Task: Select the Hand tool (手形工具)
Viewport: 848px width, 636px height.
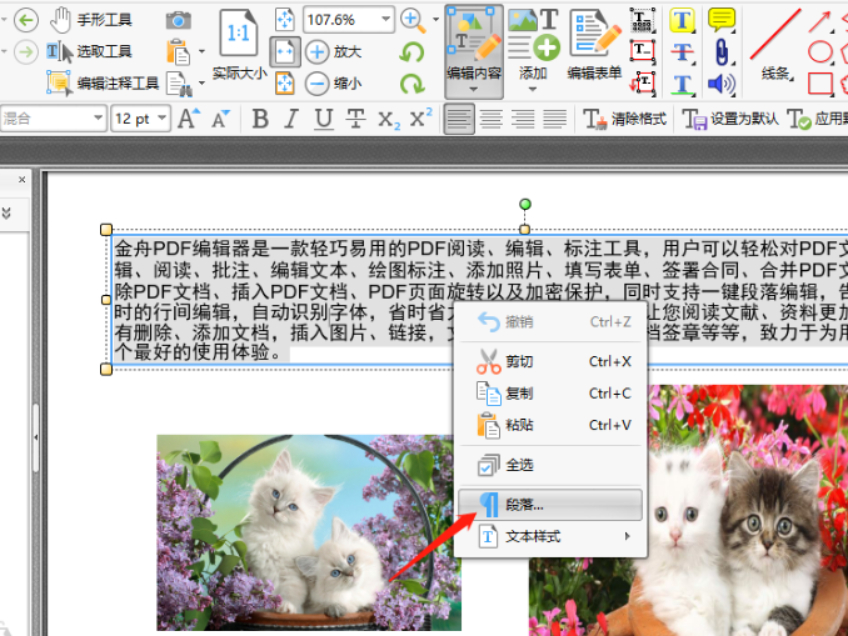Action: (91, 21)
